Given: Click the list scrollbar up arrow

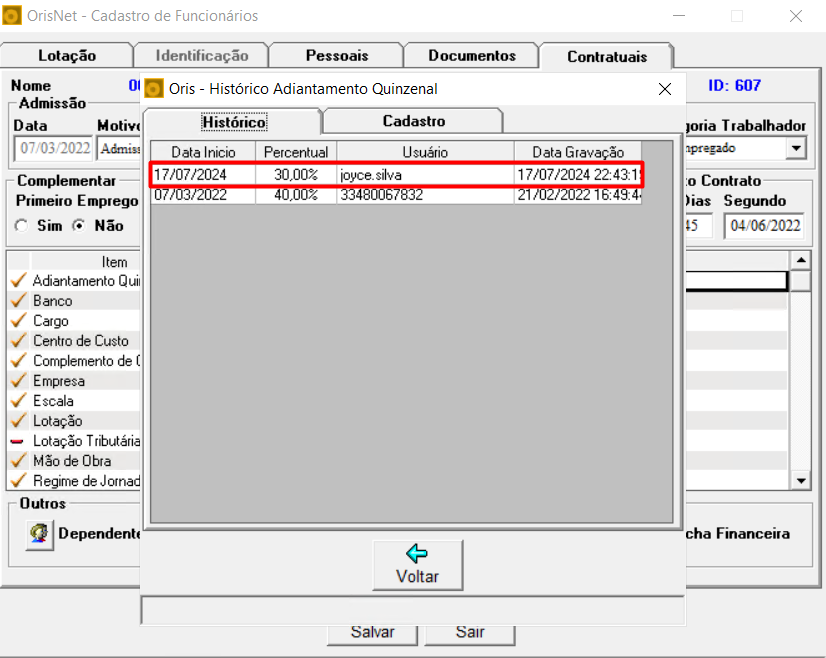Looking at the screenshot, I should 801,260.
